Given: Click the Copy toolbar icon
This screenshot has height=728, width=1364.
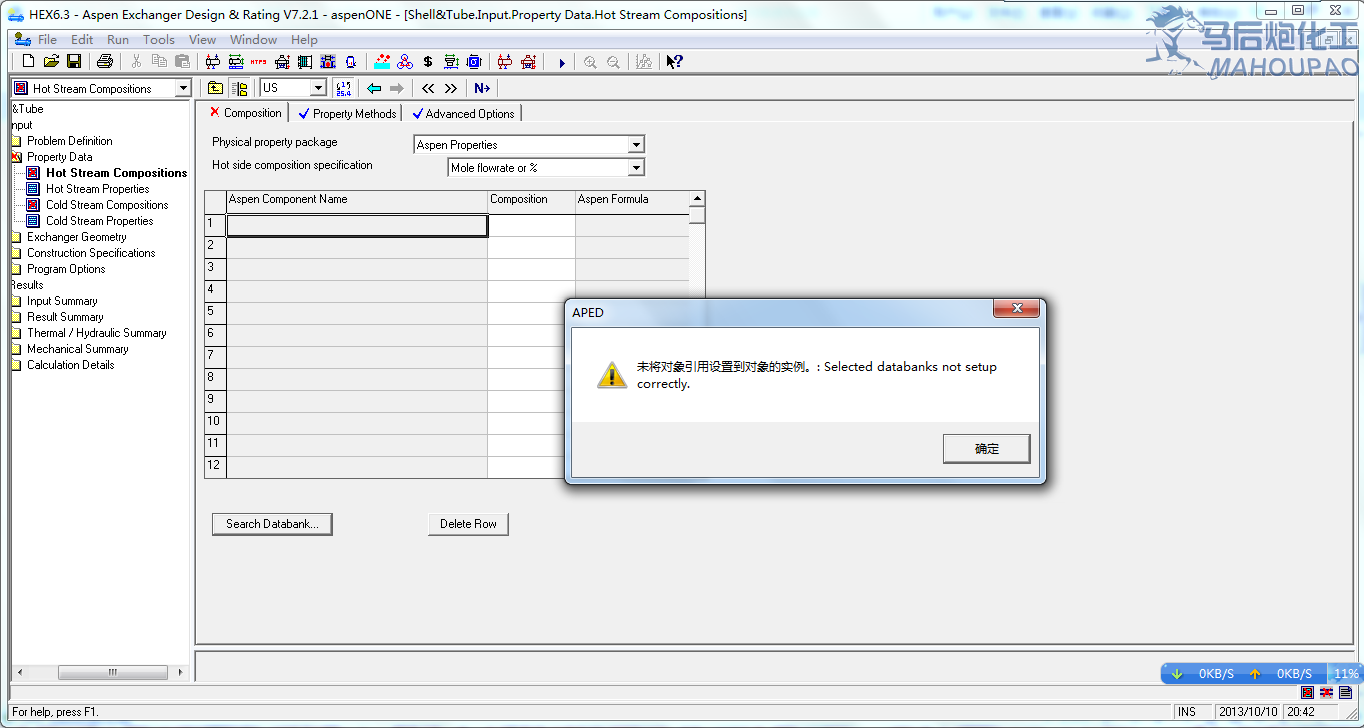Looking at the screenshot, I should 159,62.
